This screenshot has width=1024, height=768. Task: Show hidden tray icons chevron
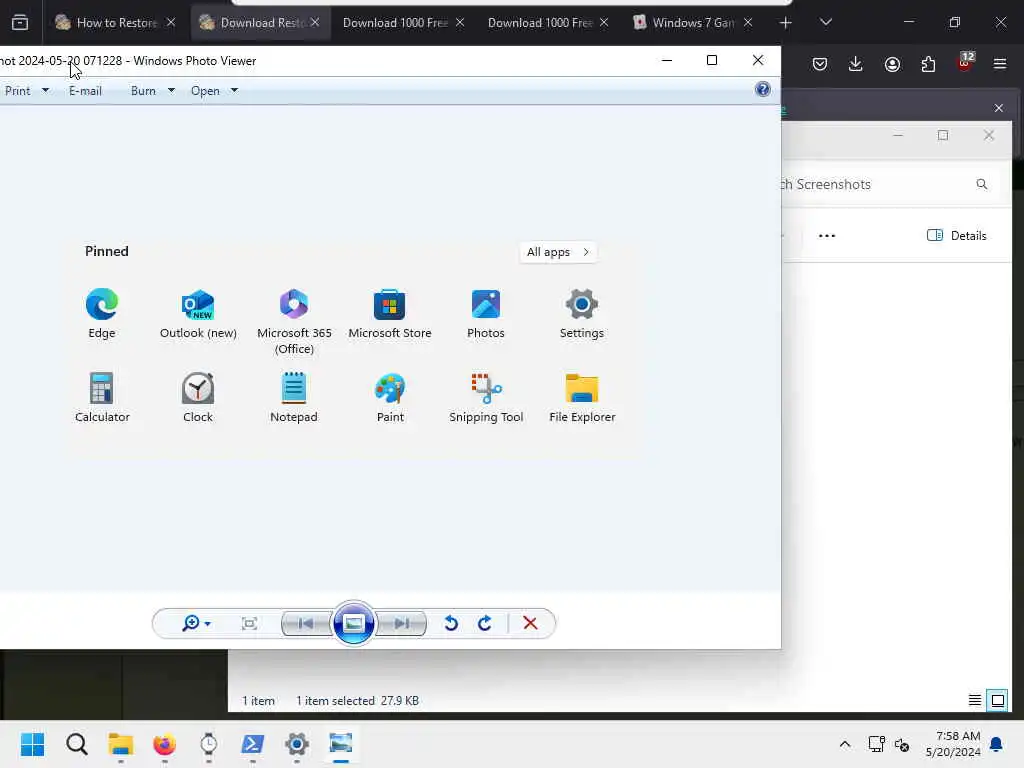844,744
